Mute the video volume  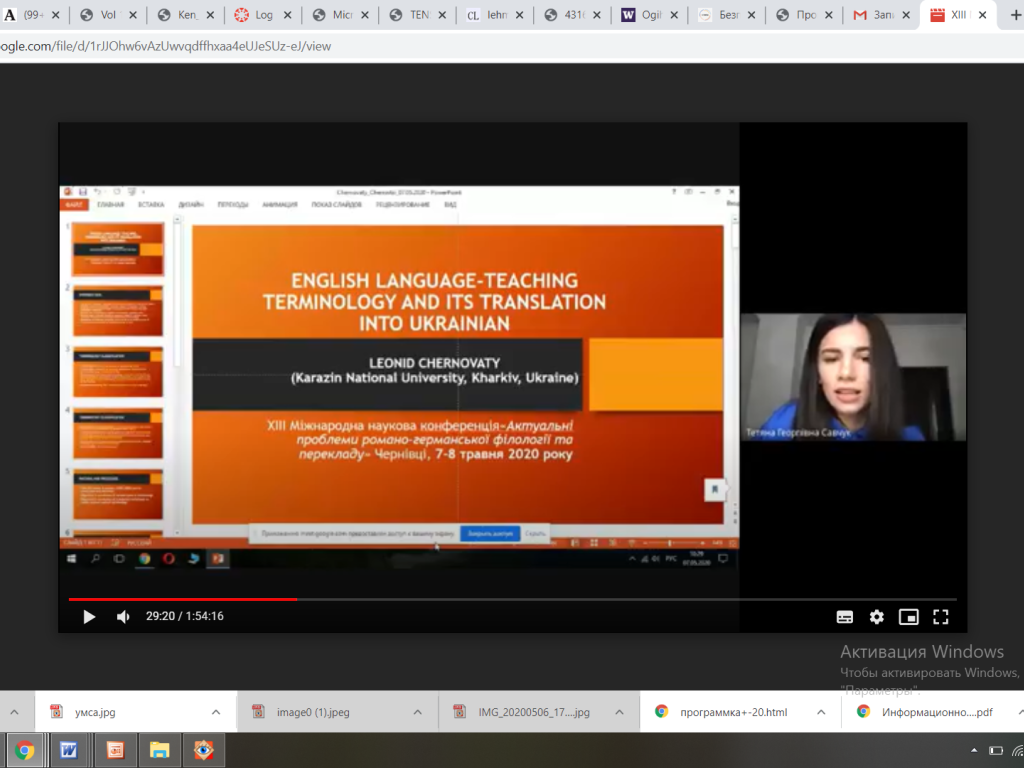(123, 616)
